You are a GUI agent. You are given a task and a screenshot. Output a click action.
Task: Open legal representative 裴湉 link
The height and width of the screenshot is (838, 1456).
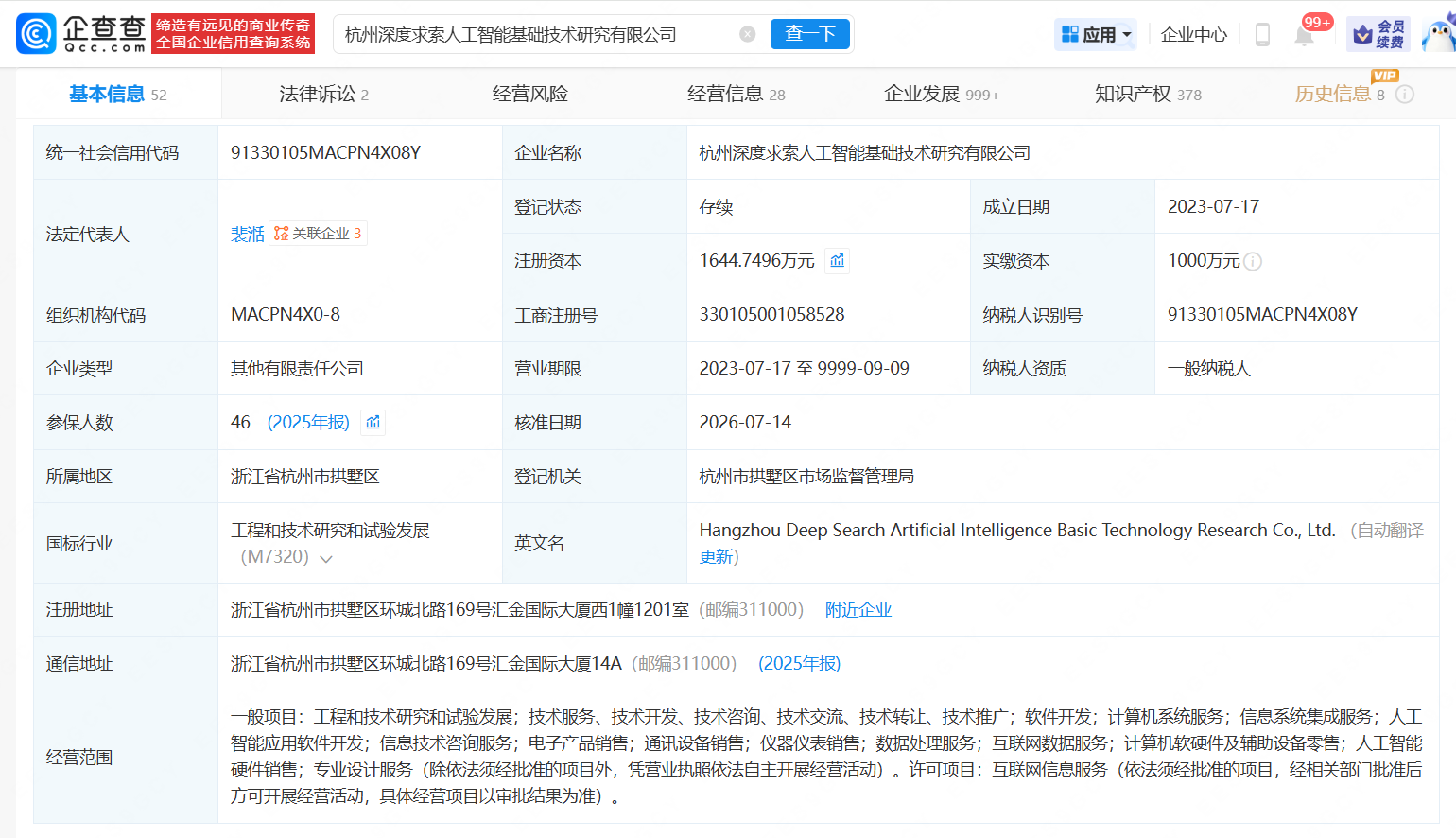click(x=248, y=234)
